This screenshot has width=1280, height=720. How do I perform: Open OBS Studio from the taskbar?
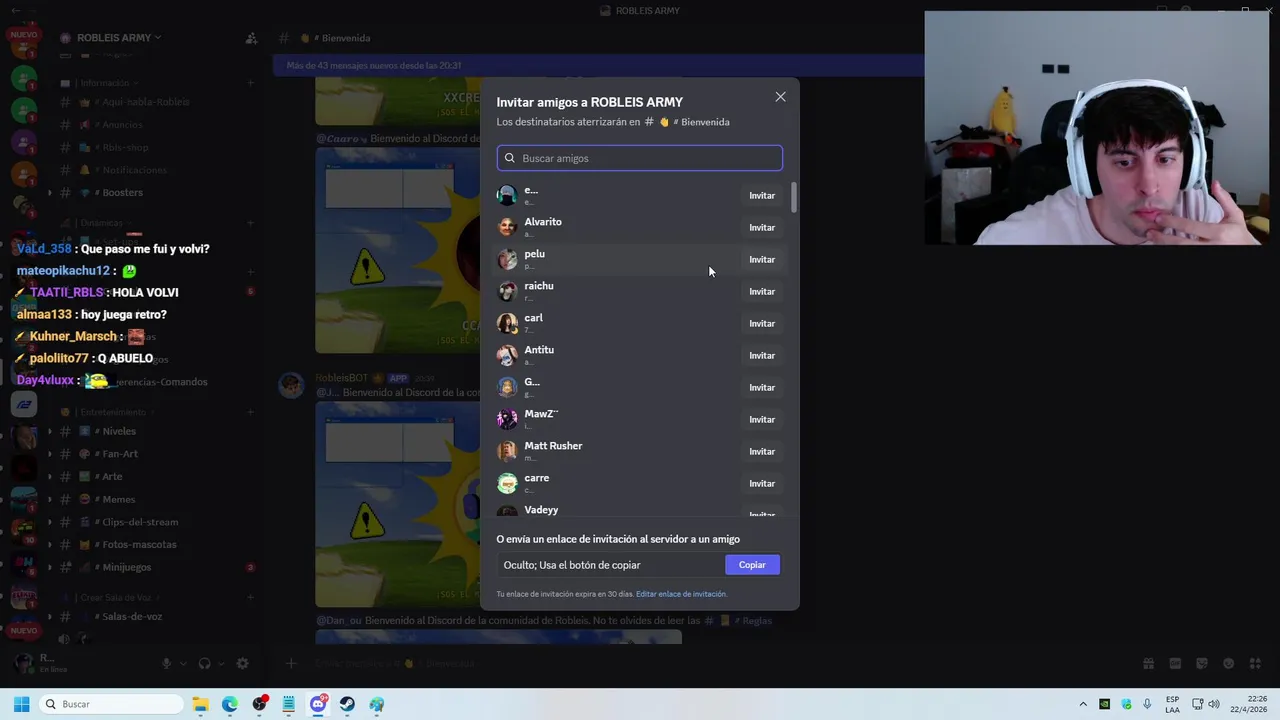(x=260, y=704)
